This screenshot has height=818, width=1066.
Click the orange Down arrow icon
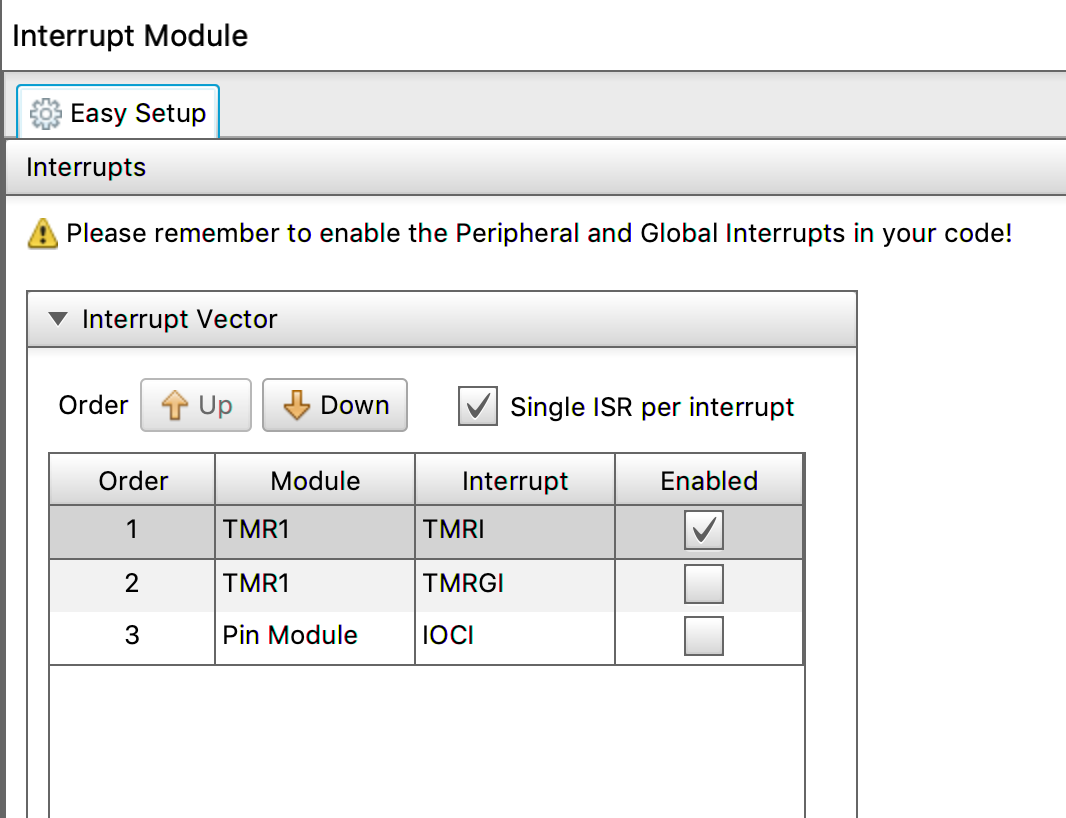pos(297,406)
